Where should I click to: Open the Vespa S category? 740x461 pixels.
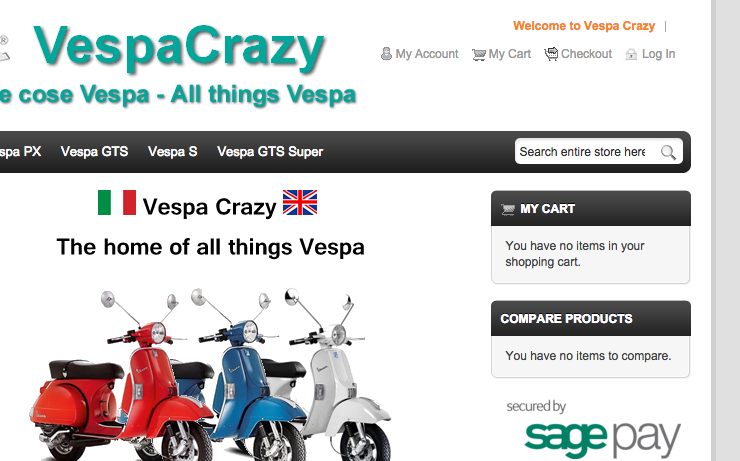click(x=172, y=151)
